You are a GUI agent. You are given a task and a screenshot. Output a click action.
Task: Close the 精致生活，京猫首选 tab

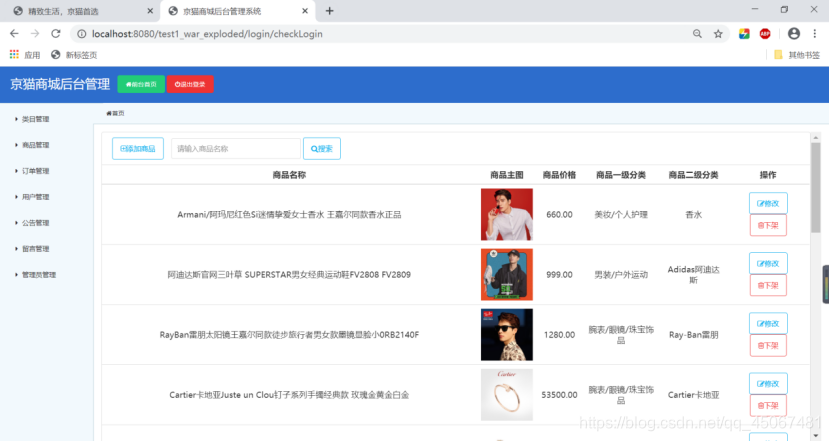[x=150, y=11]
